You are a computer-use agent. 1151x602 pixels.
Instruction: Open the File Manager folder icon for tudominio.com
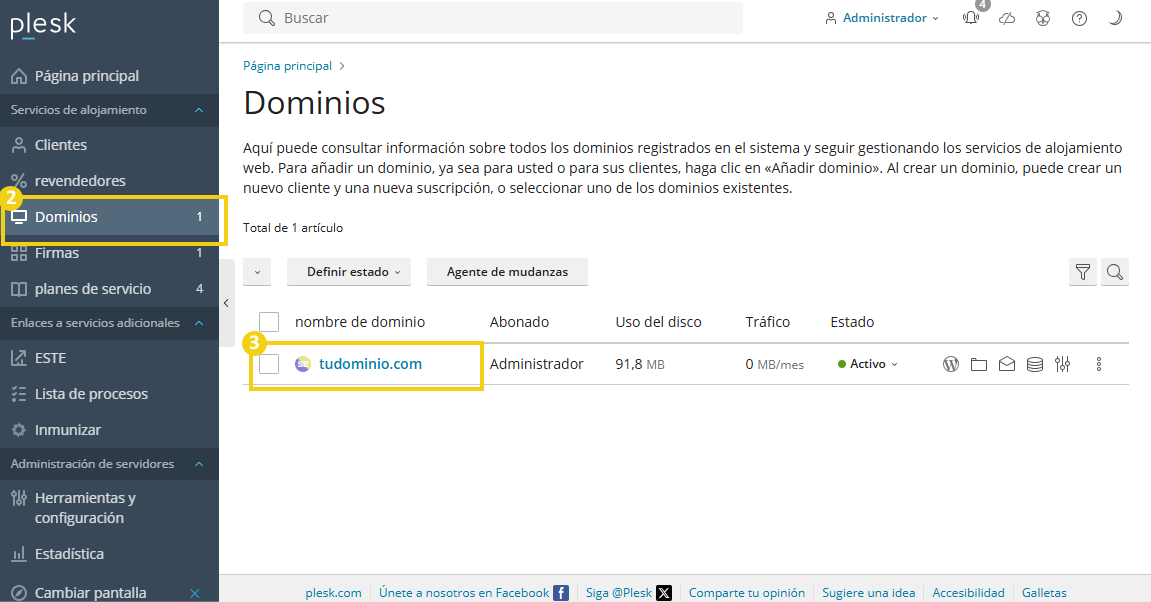(979, 364)
